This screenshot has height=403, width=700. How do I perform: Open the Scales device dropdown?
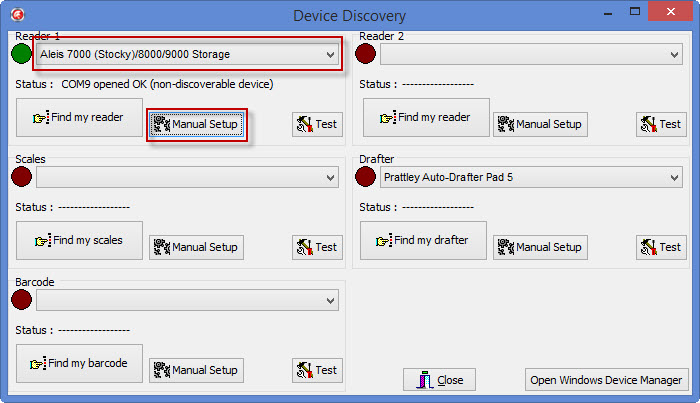(188, 178)
